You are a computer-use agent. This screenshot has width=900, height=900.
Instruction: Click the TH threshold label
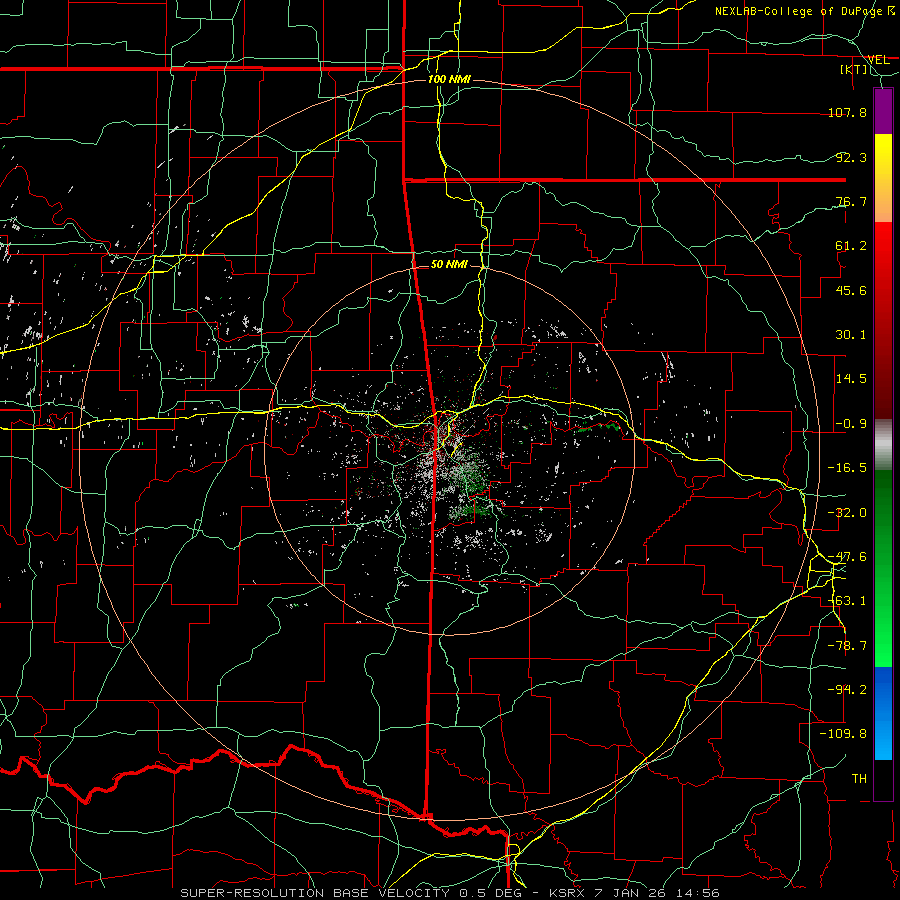click(859, 779)
